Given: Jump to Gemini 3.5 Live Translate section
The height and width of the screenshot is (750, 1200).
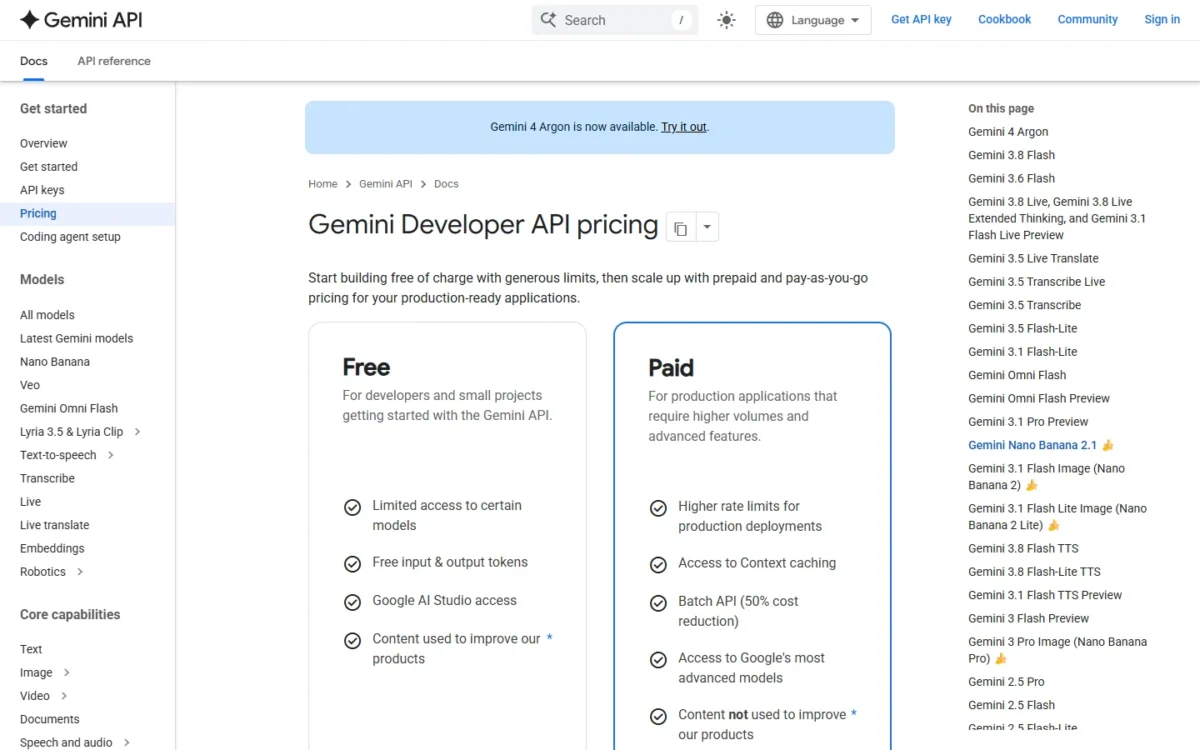Looking at the screenshot, I should click(1033, 258).
